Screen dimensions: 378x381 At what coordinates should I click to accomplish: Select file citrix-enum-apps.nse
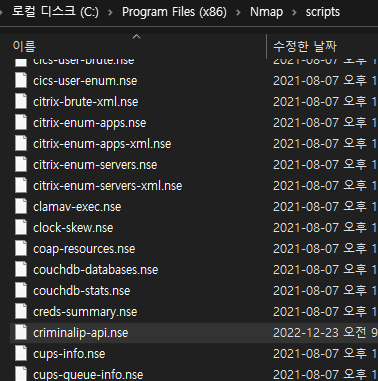pos(90,123)
